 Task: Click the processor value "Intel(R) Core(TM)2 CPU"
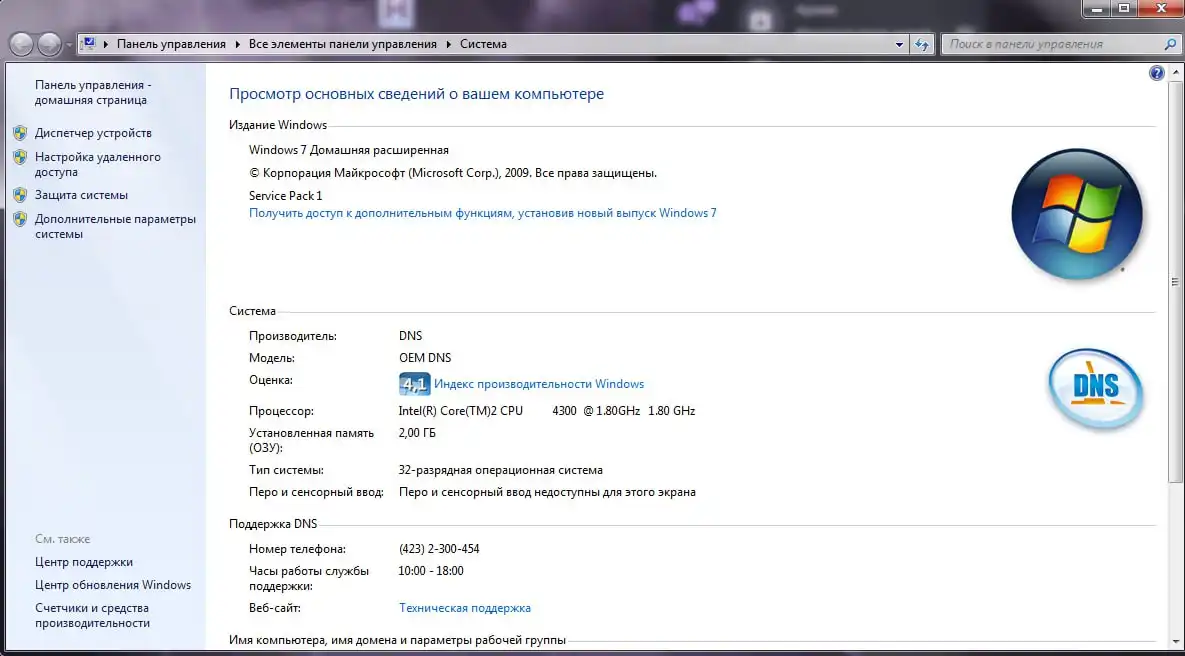coord(460,411)
